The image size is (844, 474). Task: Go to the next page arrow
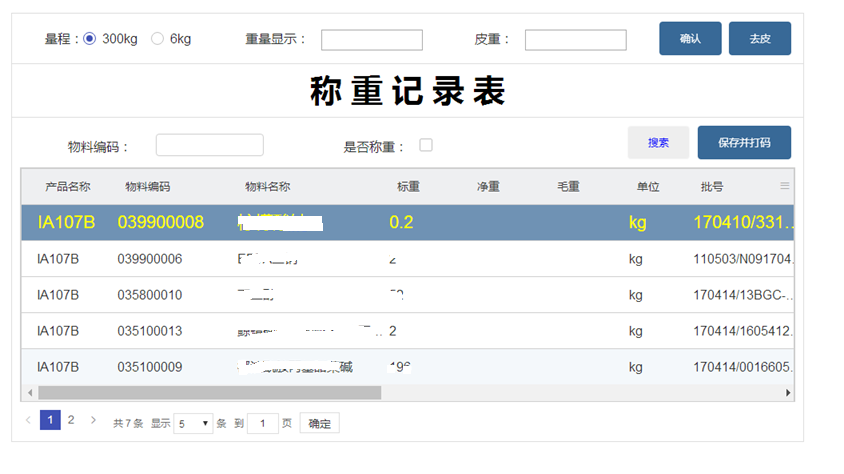click(93, 421)
